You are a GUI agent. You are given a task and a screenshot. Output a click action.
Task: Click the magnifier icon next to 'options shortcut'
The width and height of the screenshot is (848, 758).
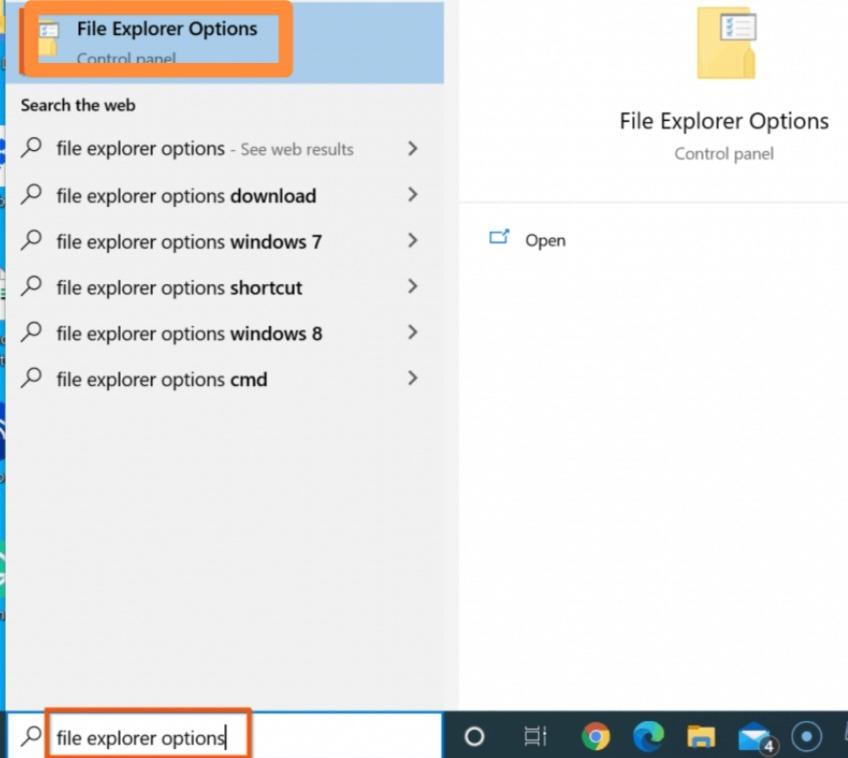click(x=31, y=286)
